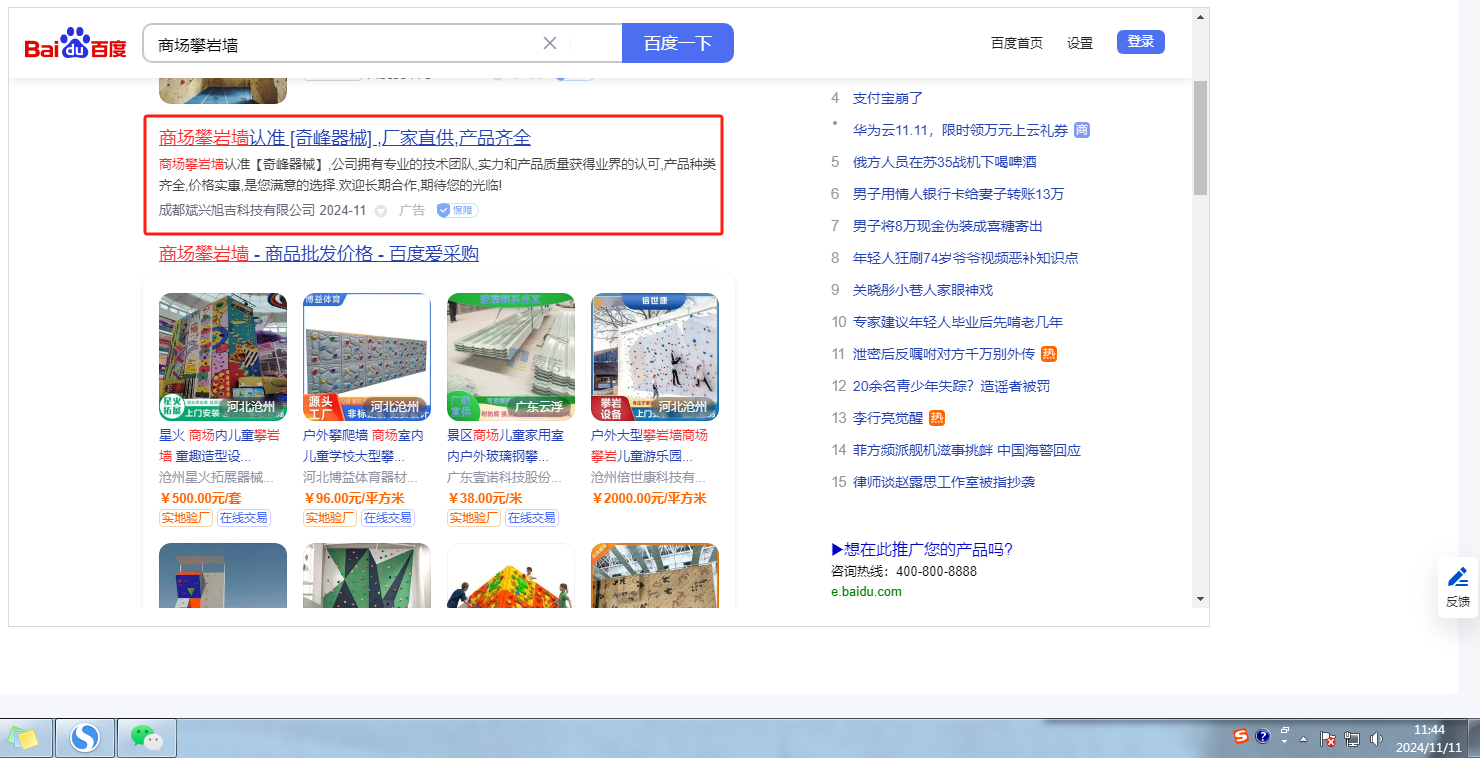This screenshot has height=758, width=1480.
Task: Open the dropdown arrow after 成都斌兴旭吉科技有限公司 2024-11
Action: point(381,211)
